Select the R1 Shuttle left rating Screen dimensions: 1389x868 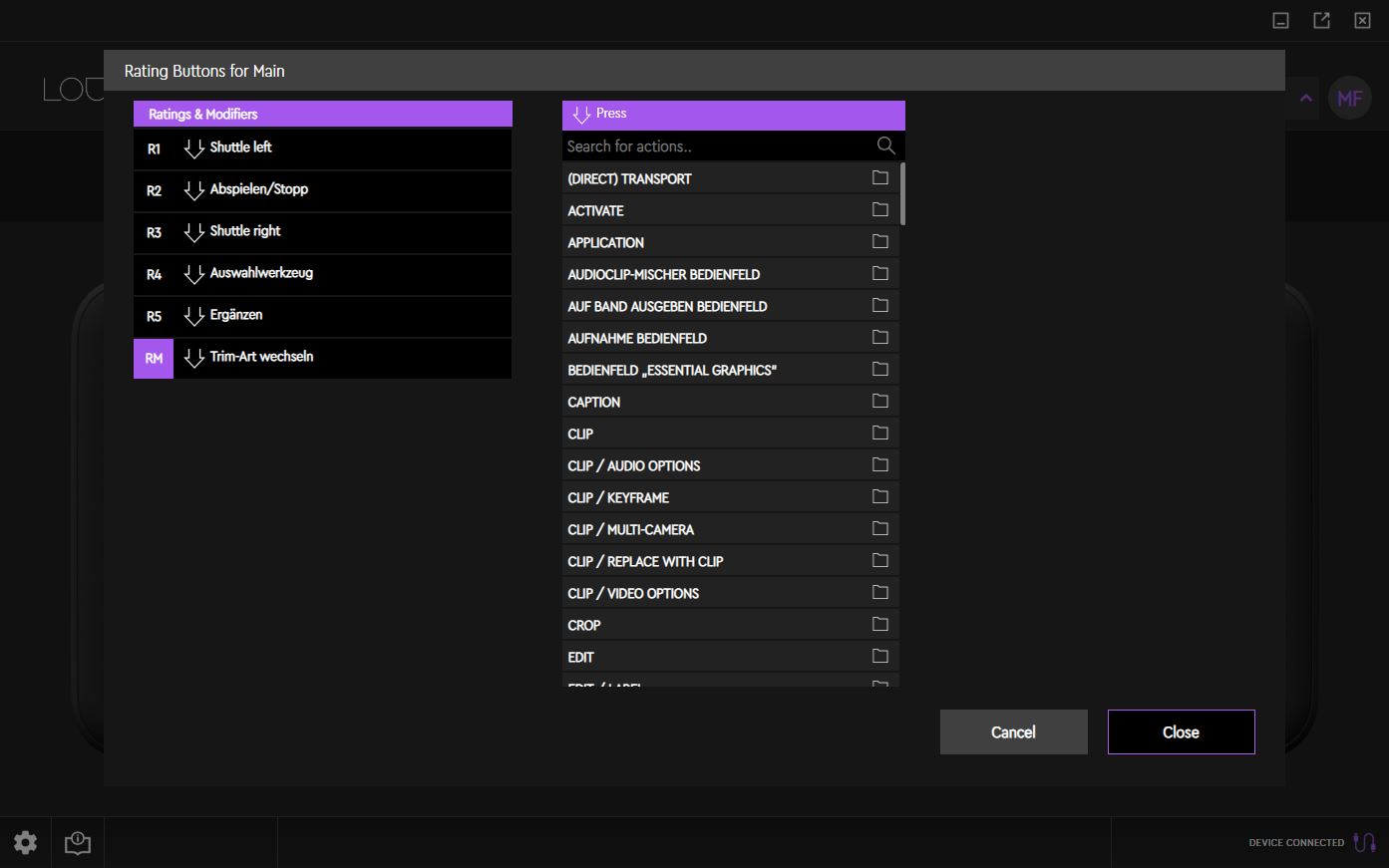[322, 148]
